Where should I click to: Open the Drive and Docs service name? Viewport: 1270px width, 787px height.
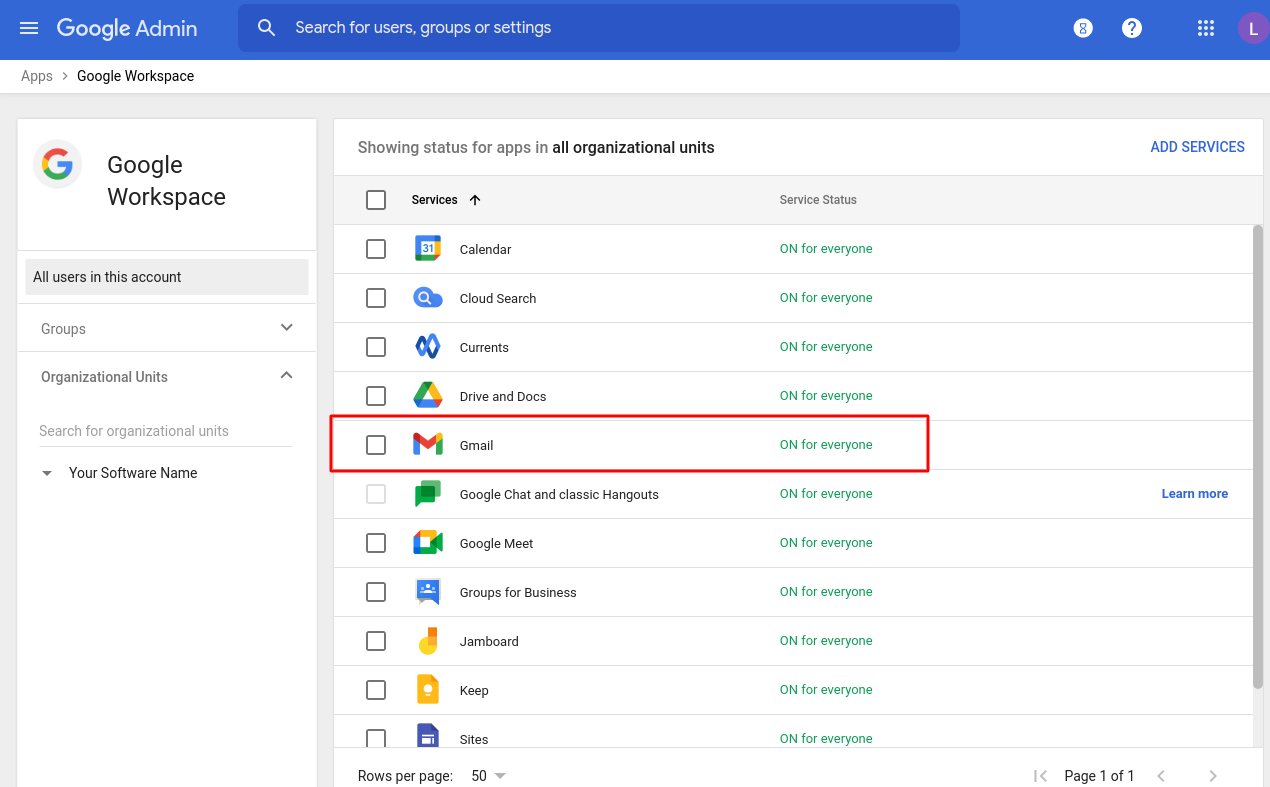point(503,397)
